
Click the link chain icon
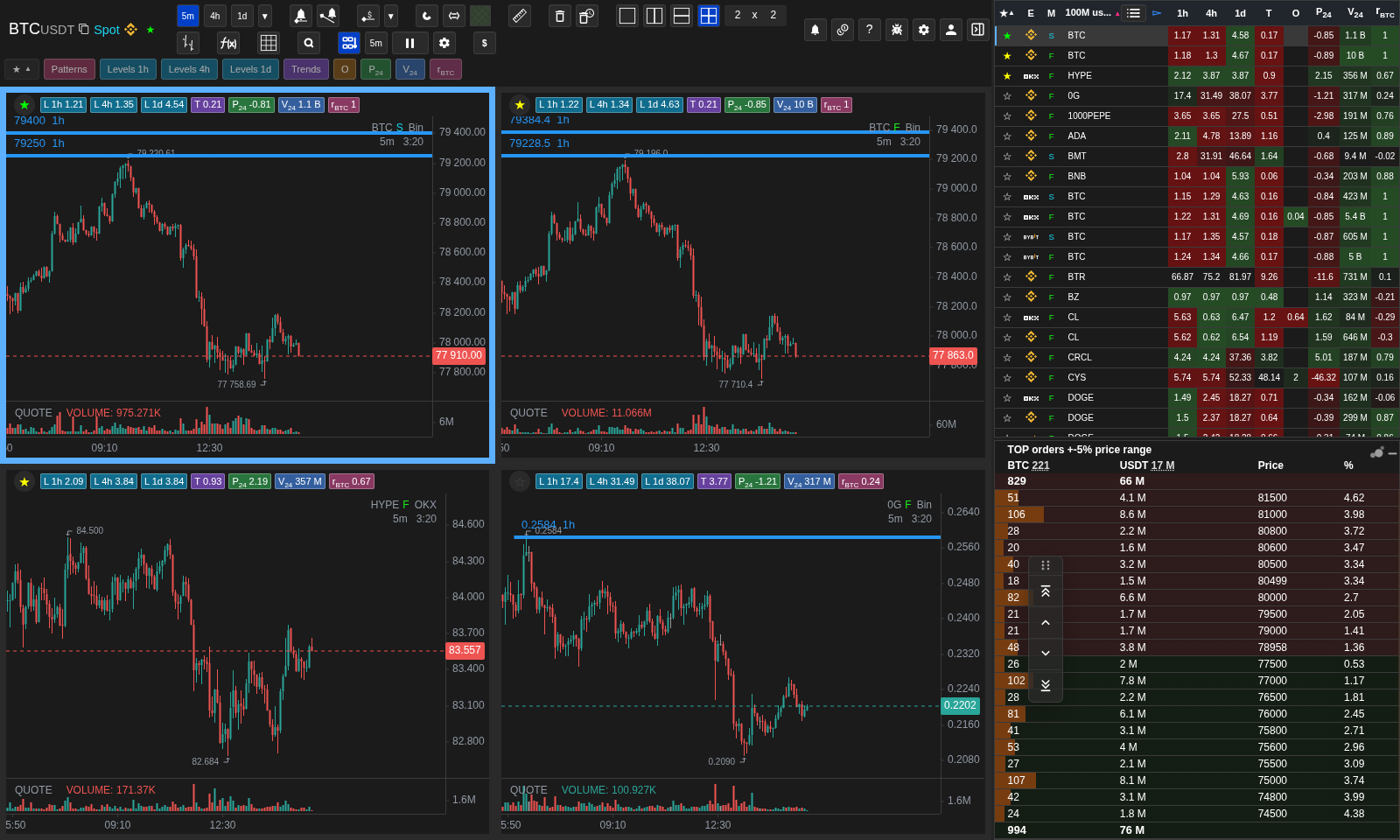(843, 30)
